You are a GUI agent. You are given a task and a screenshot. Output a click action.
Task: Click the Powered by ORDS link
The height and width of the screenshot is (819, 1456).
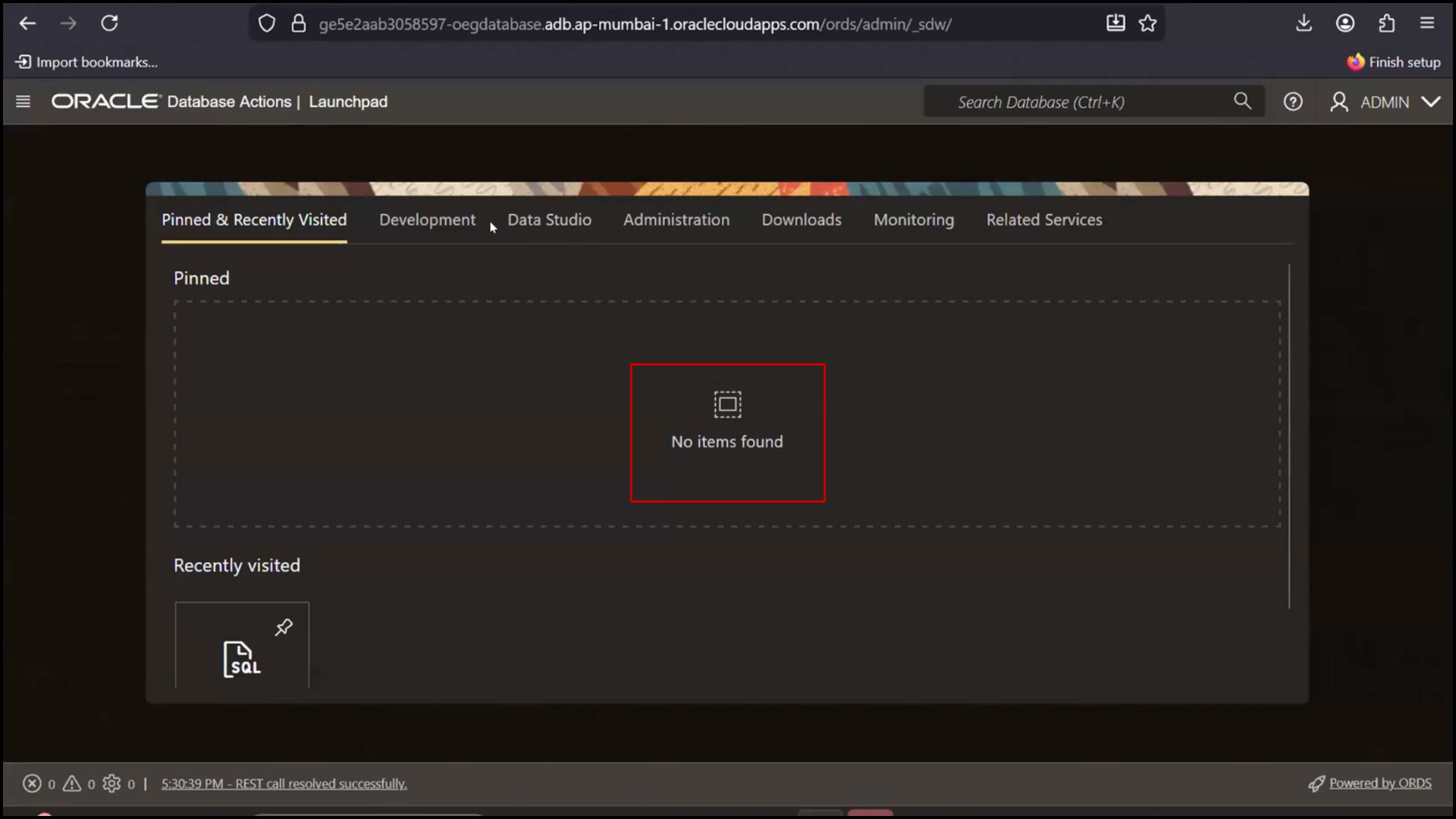(1380, 783)
